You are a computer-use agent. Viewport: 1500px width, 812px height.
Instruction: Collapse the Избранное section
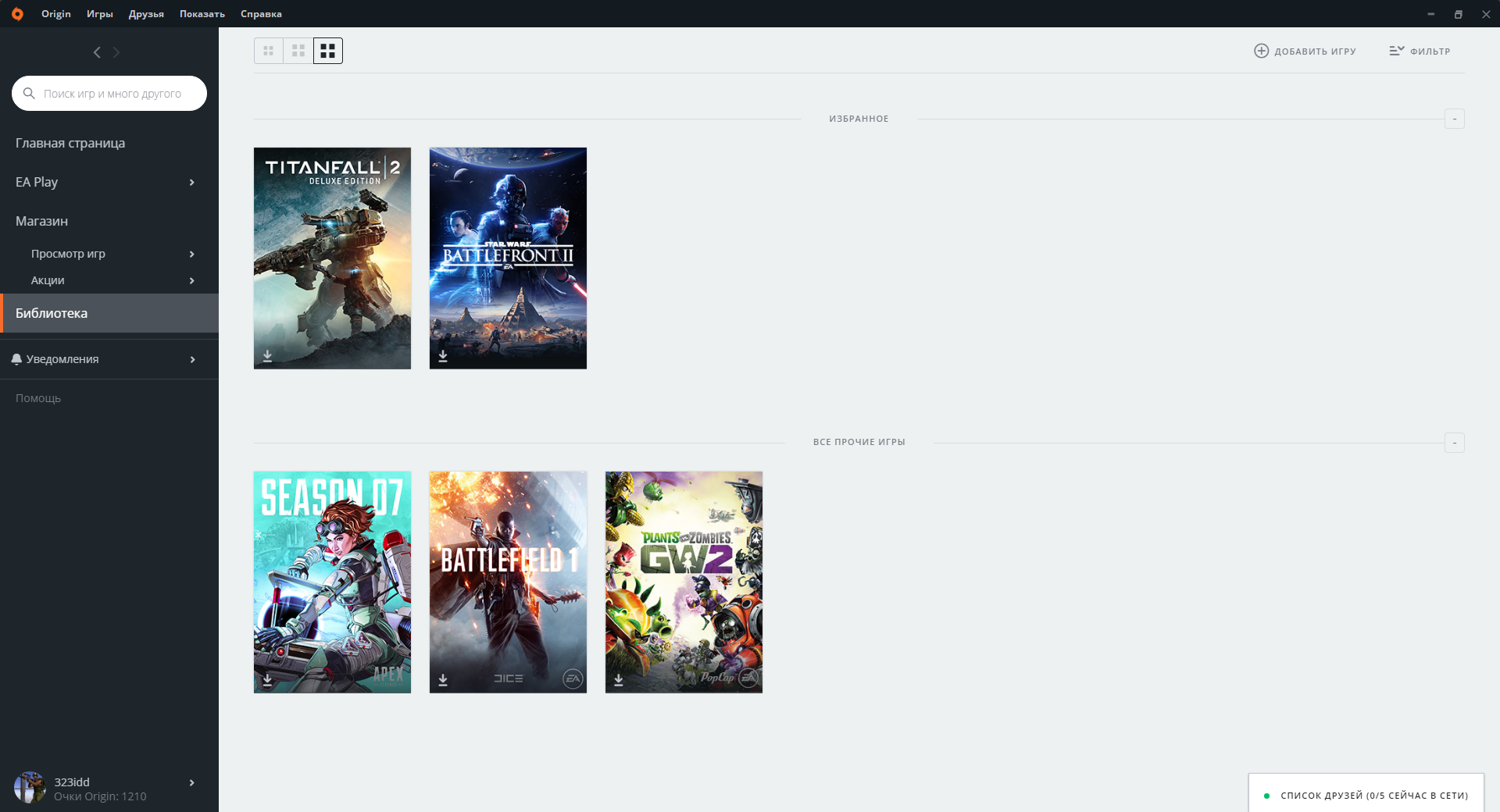tap(1455, 119)
